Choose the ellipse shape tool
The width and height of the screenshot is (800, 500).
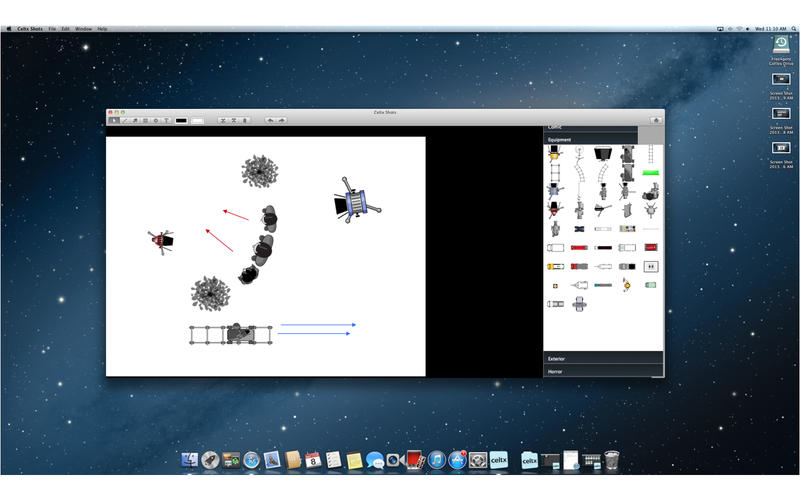click(x=156, y=120)
